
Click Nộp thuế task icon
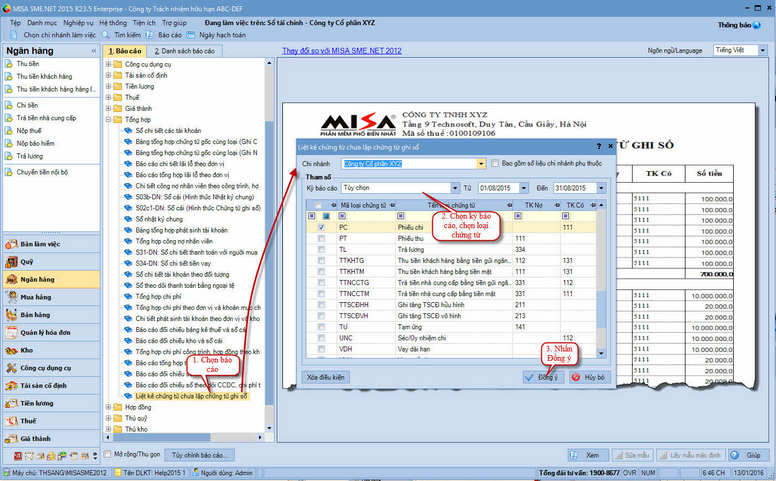[8, 131]
